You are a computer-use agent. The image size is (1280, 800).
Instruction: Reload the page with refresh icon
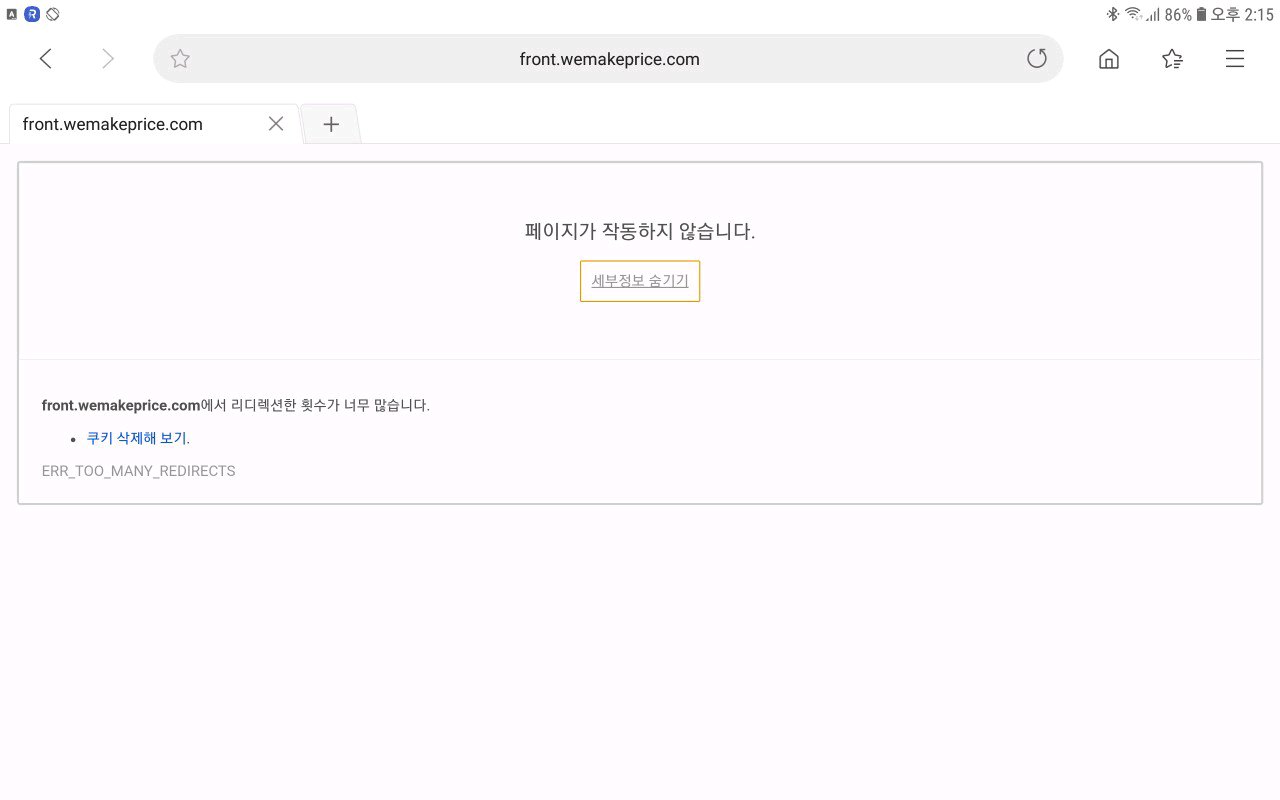tap(1037, 59)
